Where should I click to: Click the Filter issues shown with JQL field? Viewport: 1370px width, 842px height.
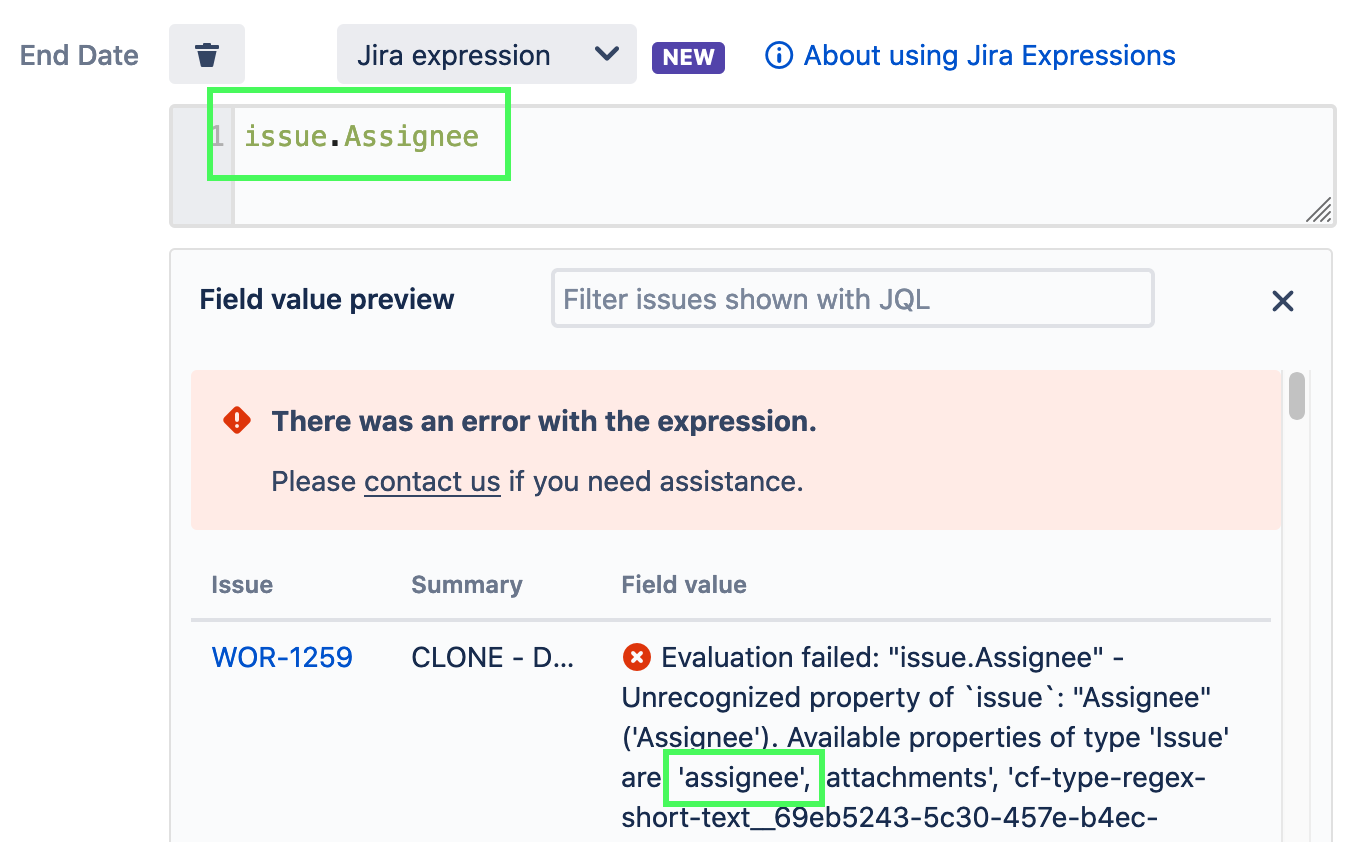(851, 298)
